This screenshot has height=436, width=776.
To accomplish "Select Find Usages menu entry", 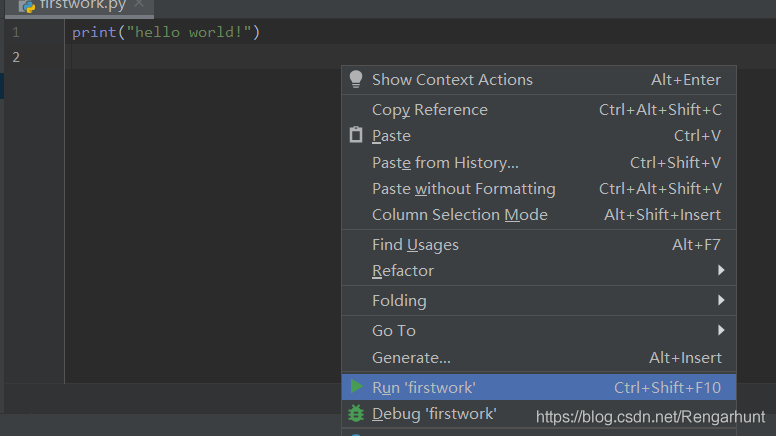I will 415,245.
